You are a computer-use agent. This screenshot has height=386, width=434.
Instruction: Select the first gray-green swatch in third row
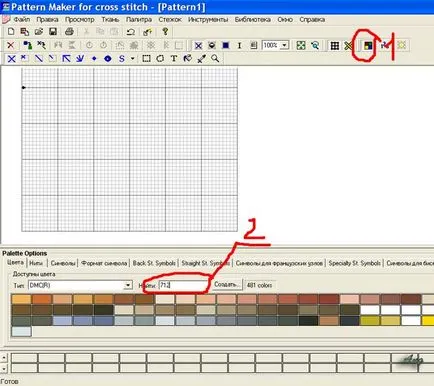(x=21, y=321)
